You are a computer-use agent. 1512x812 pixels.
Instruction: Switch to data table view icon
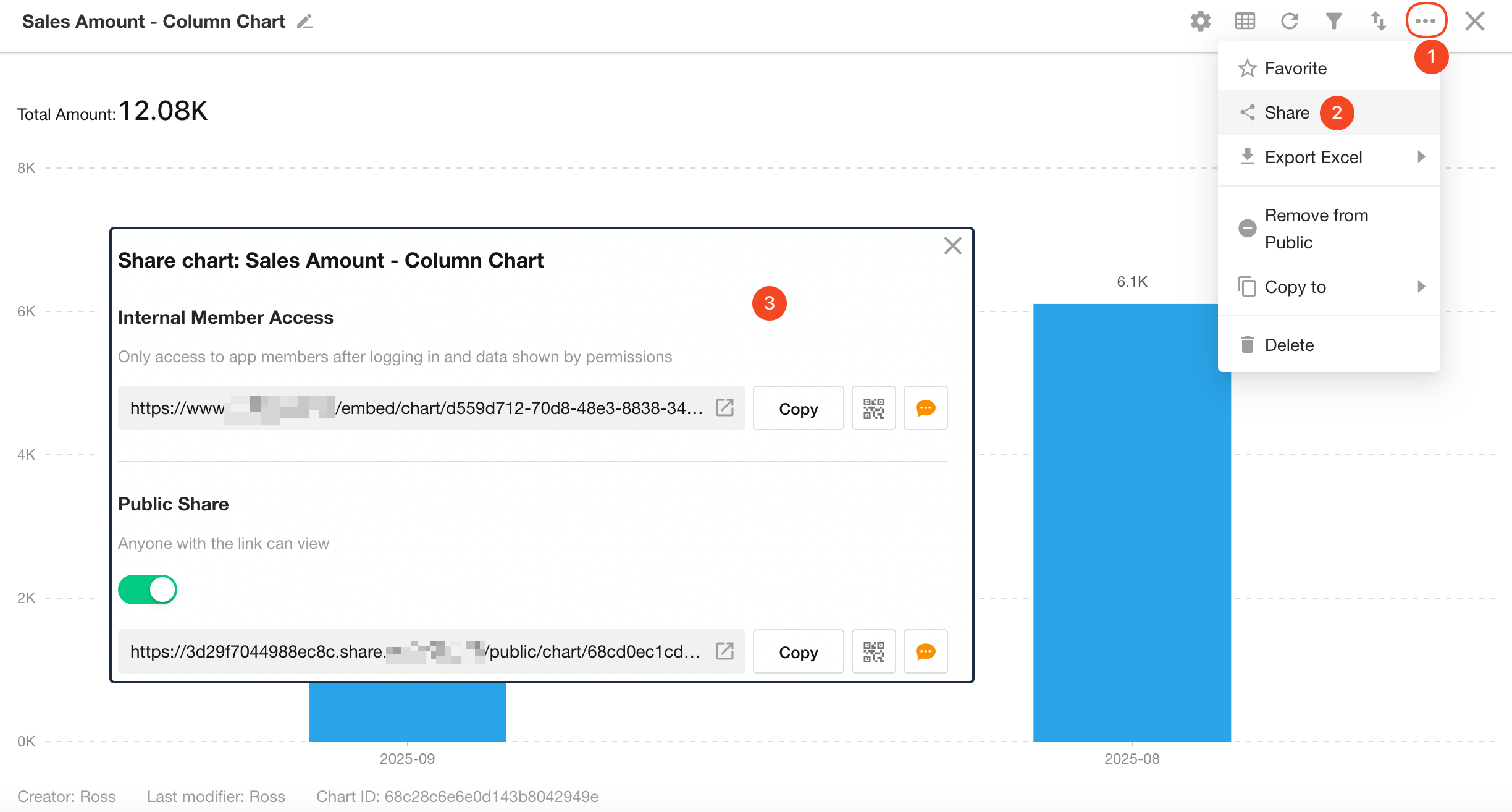(x=1245, y=22)
